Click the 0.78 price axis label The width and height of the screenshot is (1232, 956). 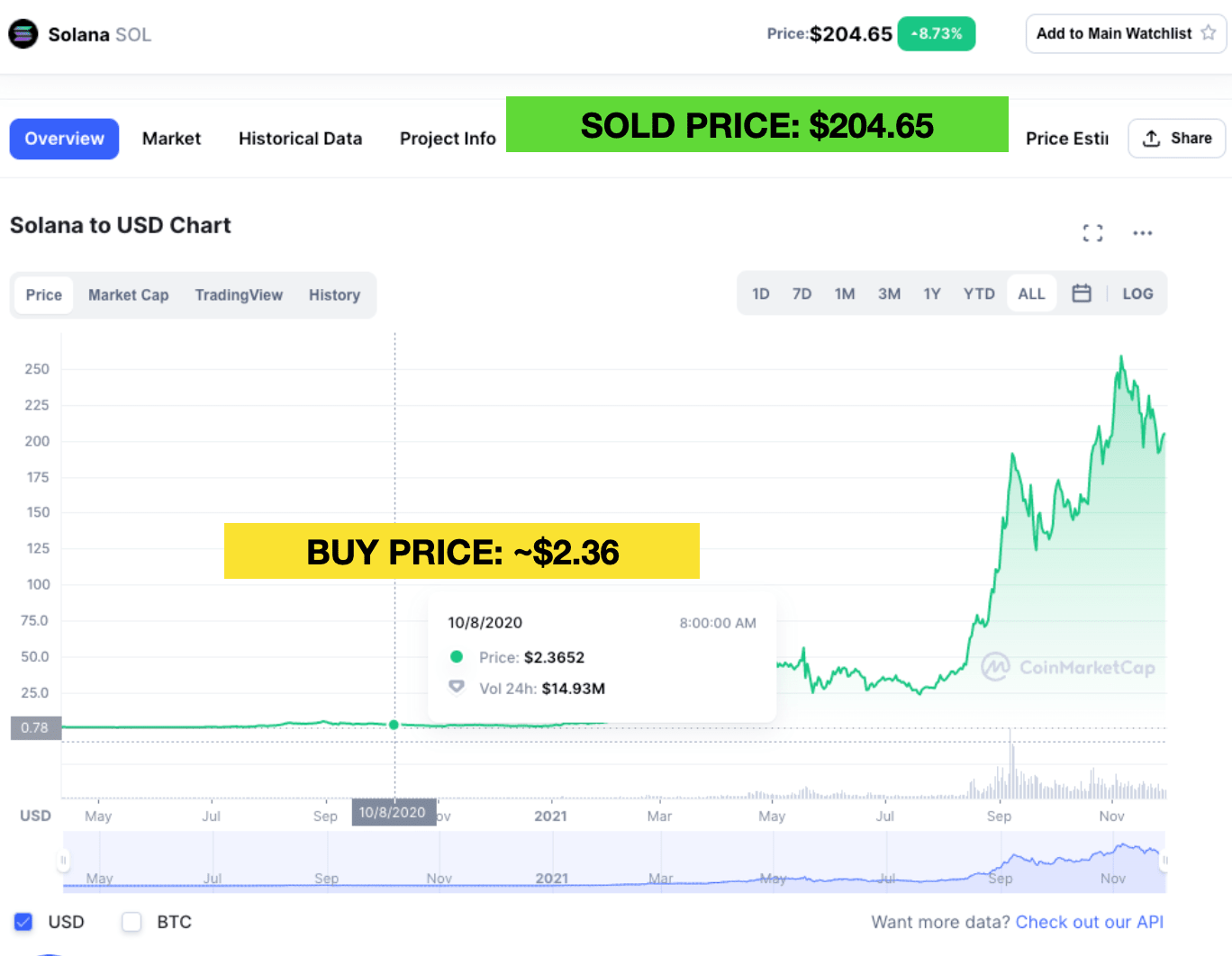[36, 727]
